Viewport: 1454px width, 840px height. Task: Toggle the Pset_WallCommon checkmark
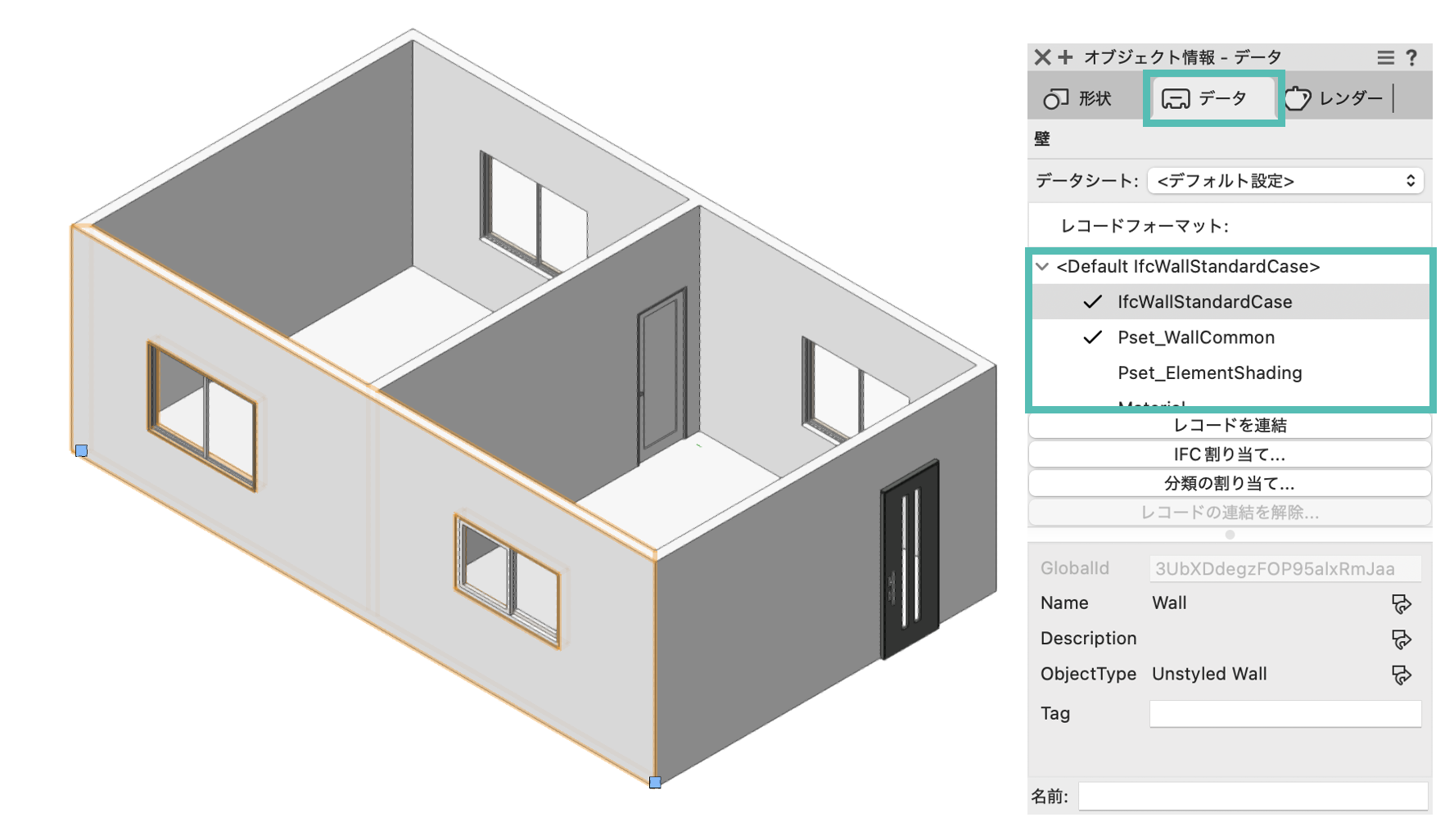click(1092, 337)
